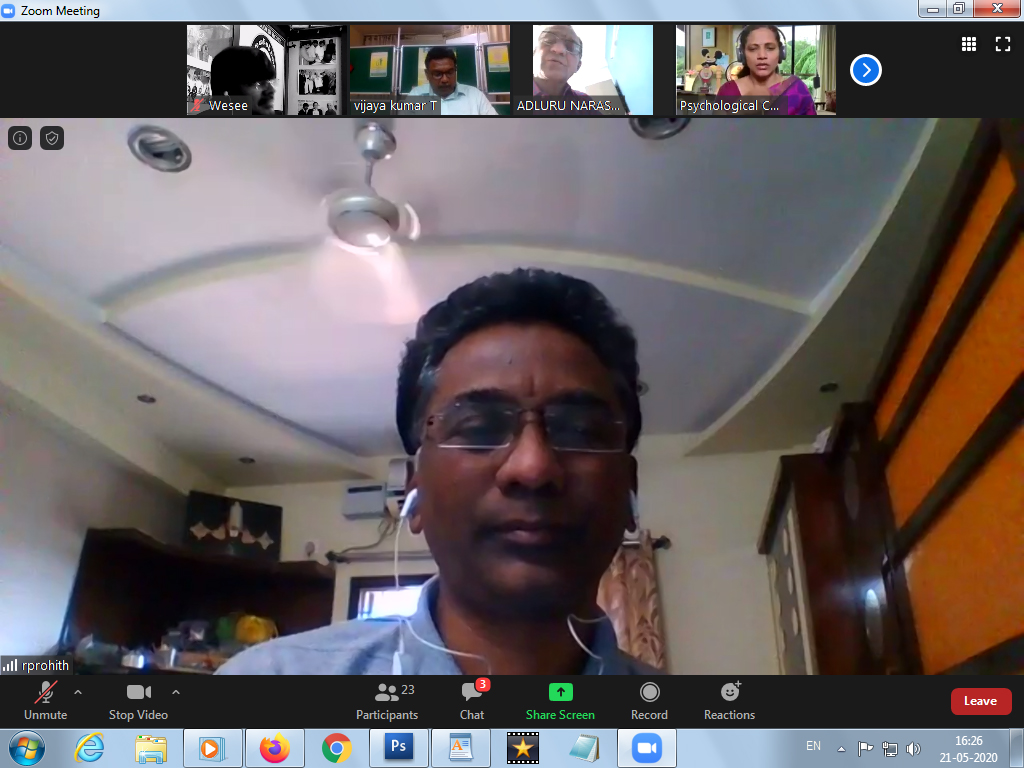Show next participants with blue arrow
The height and width of the screenshot is (768, 1024).
pos(866,70)
